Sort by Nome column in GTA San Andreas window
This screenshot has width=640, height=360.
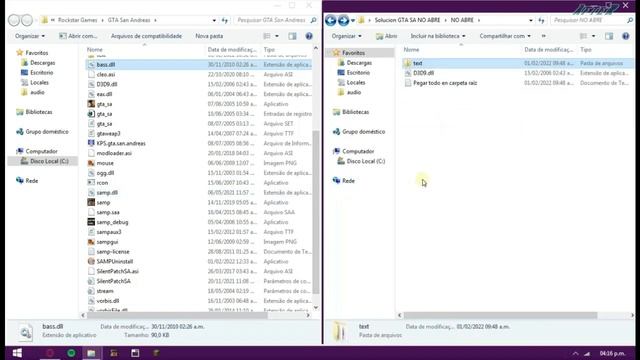[x=95, y=49]
